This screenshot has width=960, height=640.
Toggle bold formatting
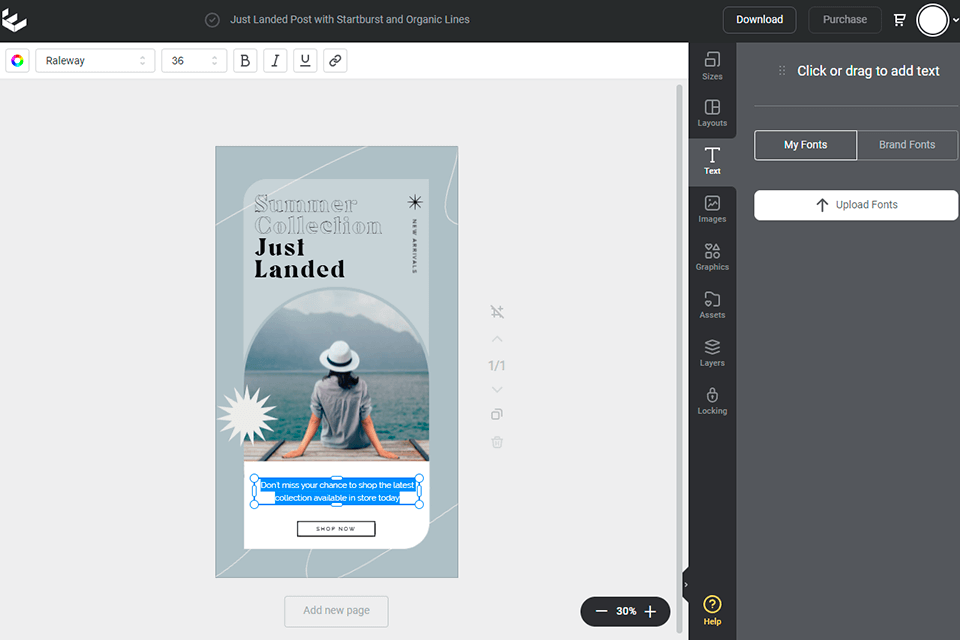tap(245, 60)
